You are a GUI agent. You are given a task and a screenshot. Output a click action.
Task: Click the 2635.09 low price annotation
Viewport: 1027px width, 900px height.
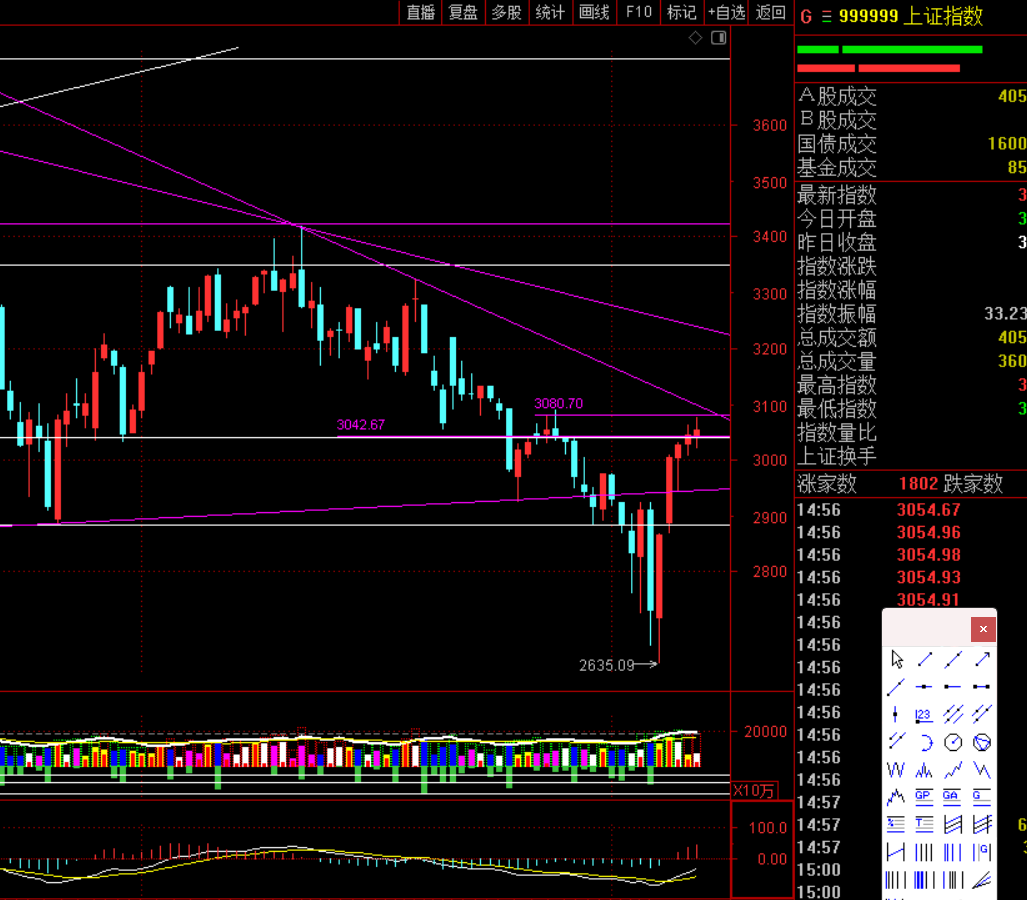pos(607,666)
